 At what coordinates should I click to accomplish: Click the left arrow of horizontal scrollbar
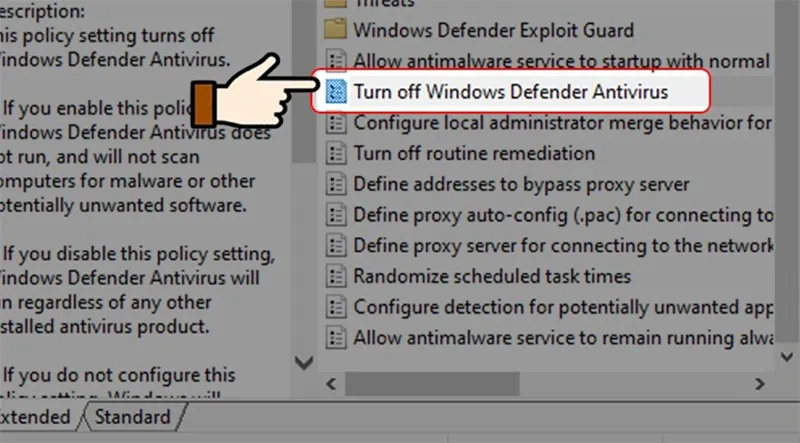[x=331, y=384]
